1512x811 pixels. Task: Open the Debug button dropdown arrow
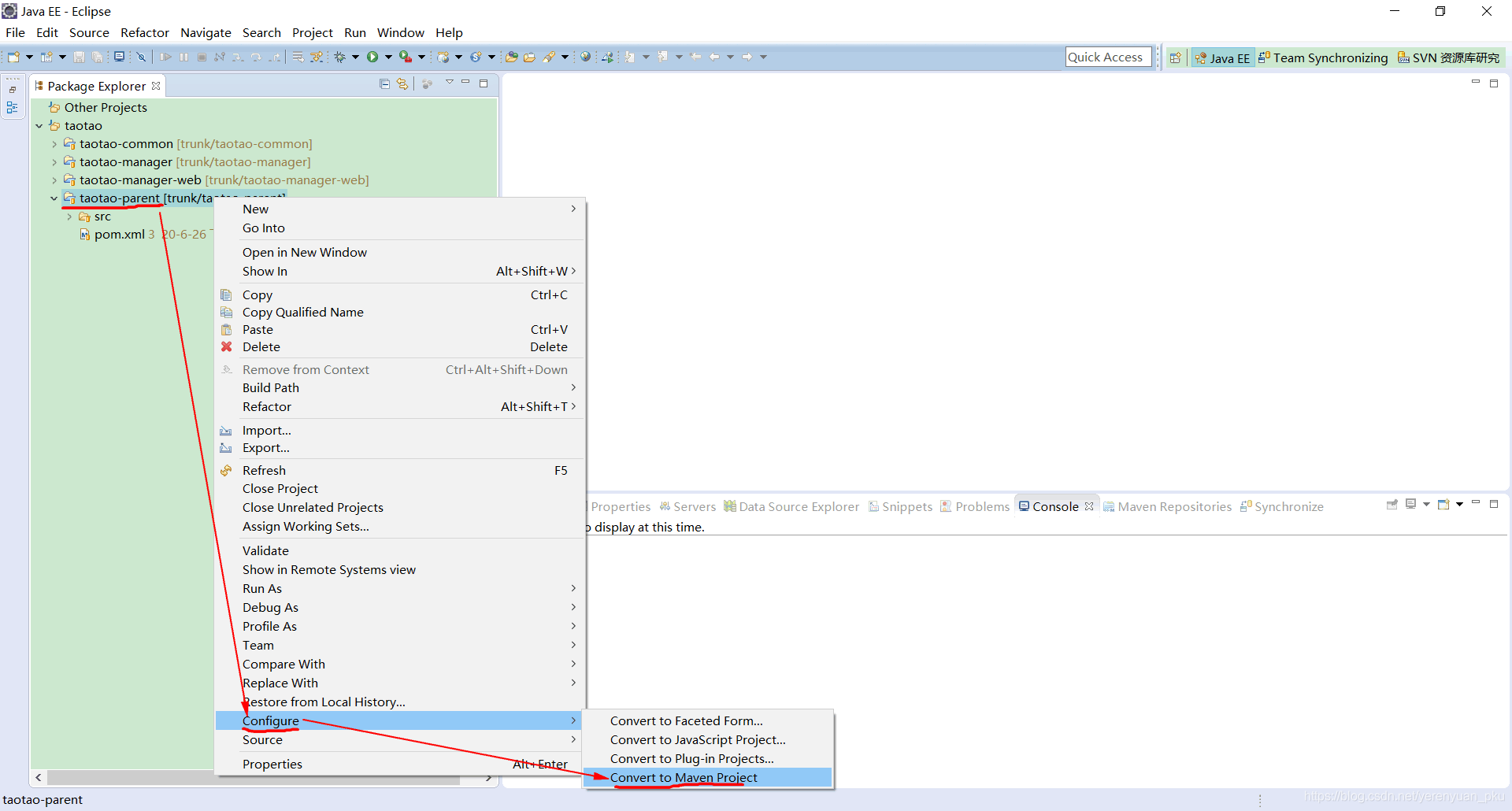(x=355, y=57)
